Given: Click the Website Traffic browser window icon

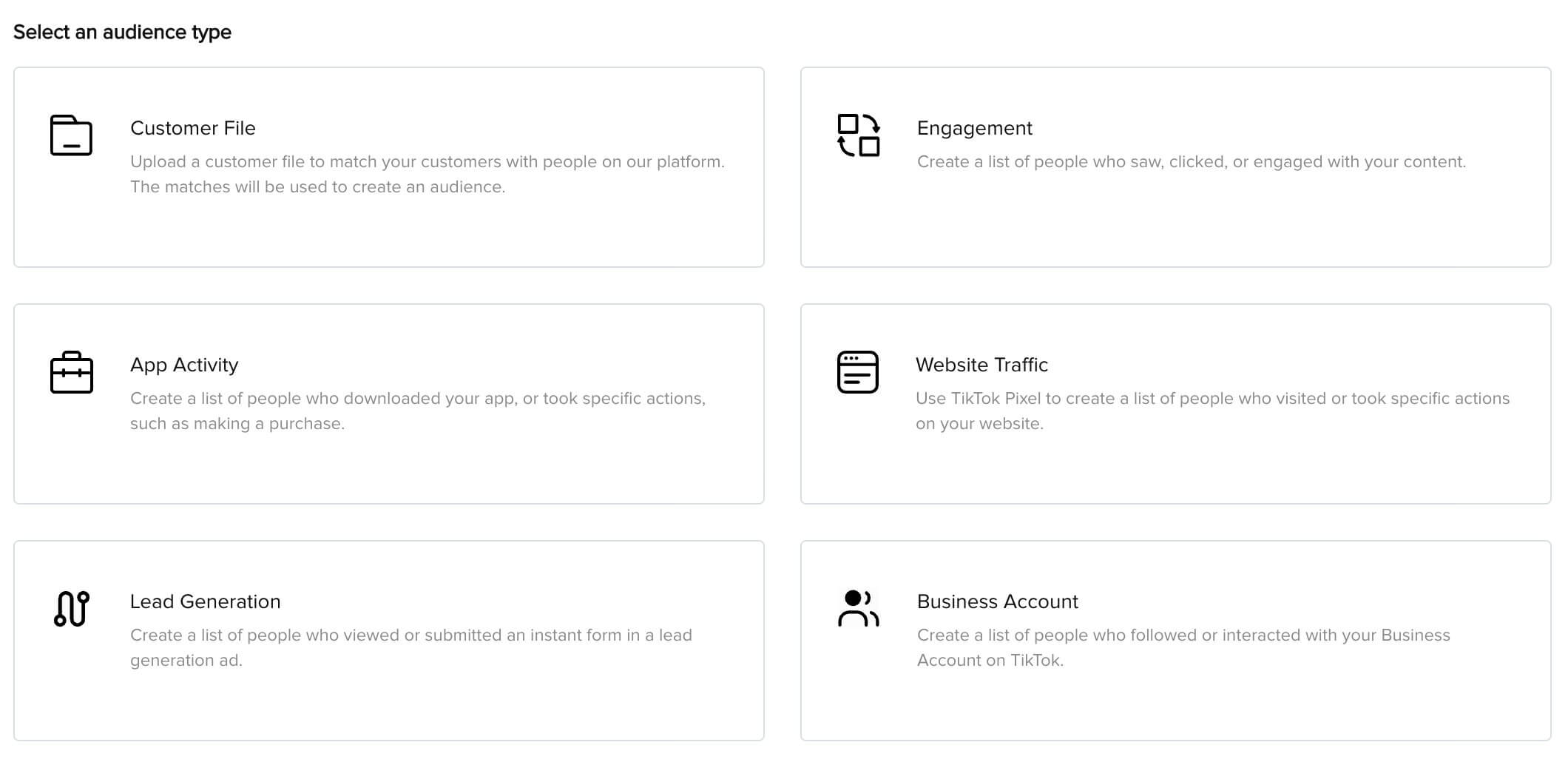Looking at the screenshot, I should click(x=857, y=372).
